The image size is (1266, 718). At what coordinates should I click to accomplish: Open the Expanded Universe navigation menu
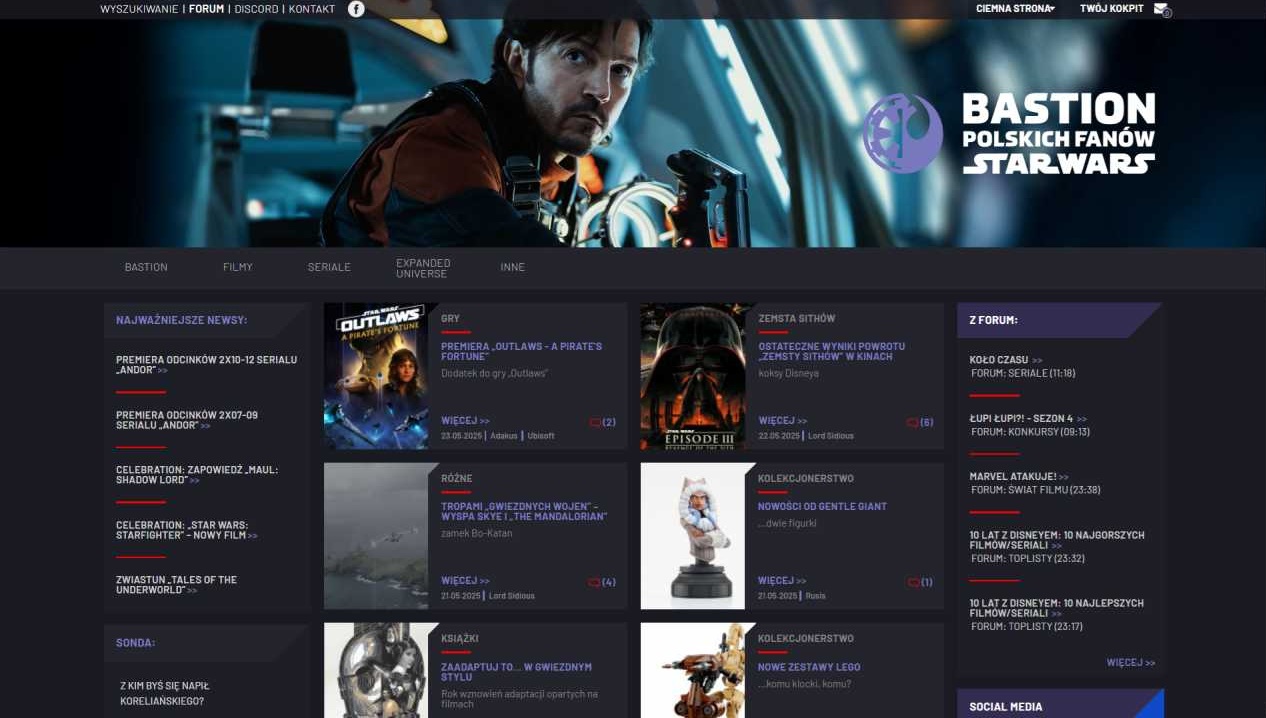coord(423,268)
